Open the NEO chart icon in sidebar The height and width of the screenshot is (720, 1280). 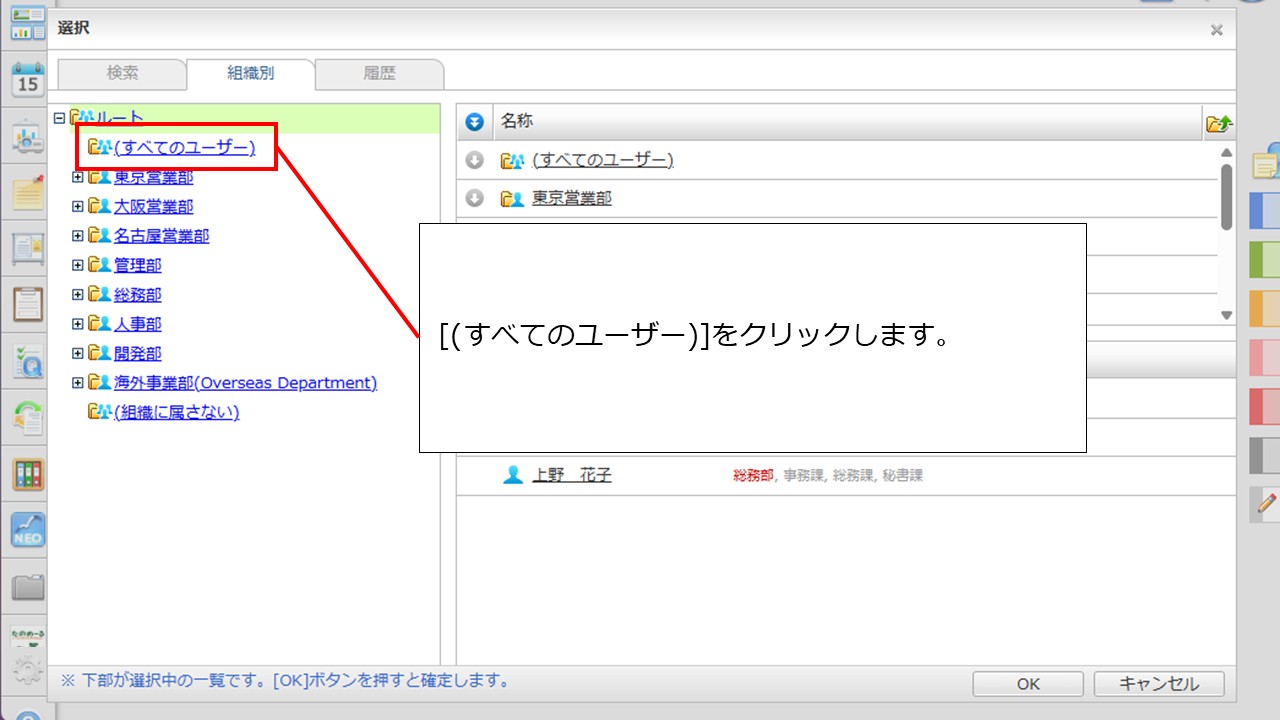click(27, 529)
